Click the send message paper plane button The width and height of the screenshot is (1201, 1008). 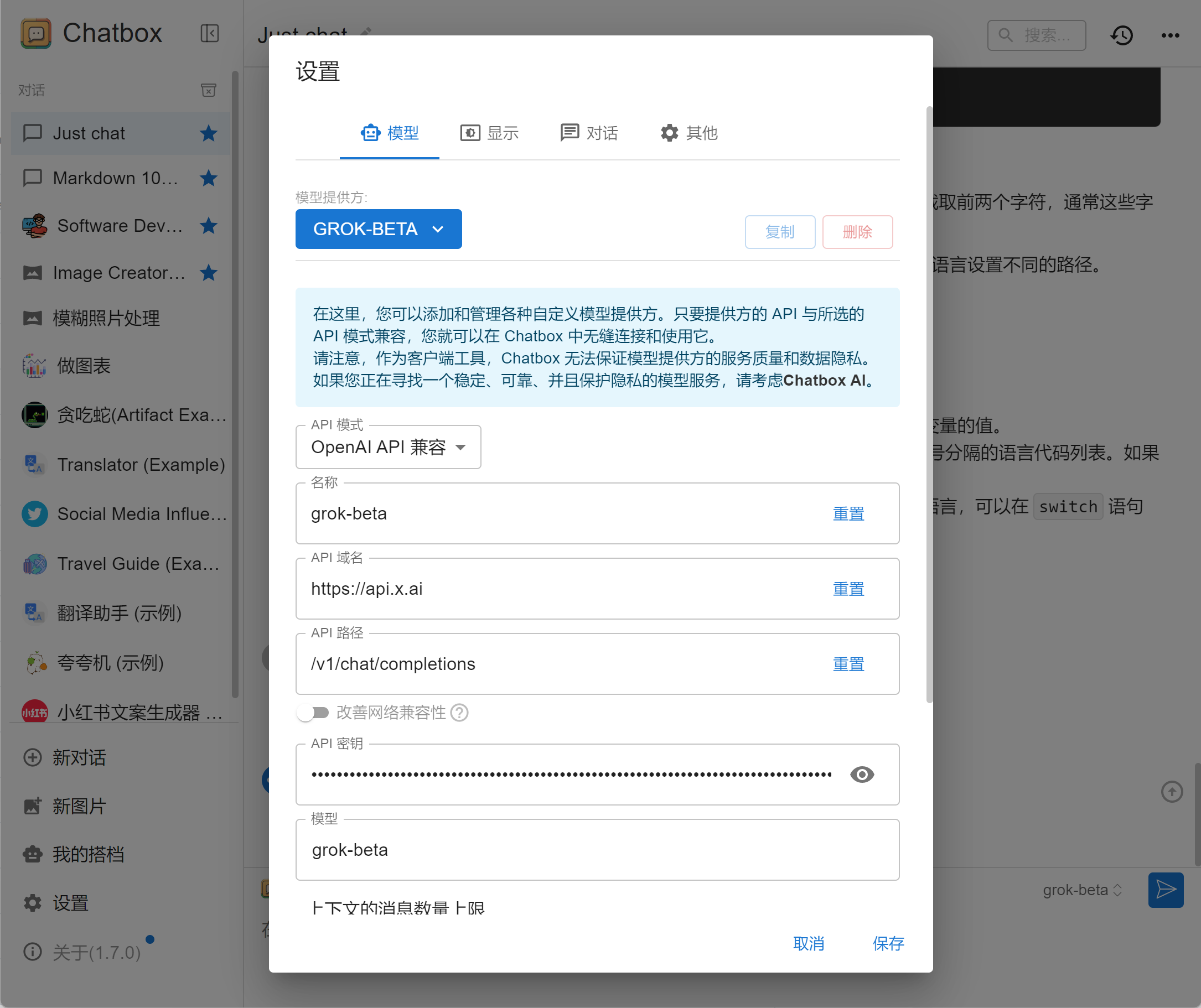pyautogui.click(x=1165, y=890)
